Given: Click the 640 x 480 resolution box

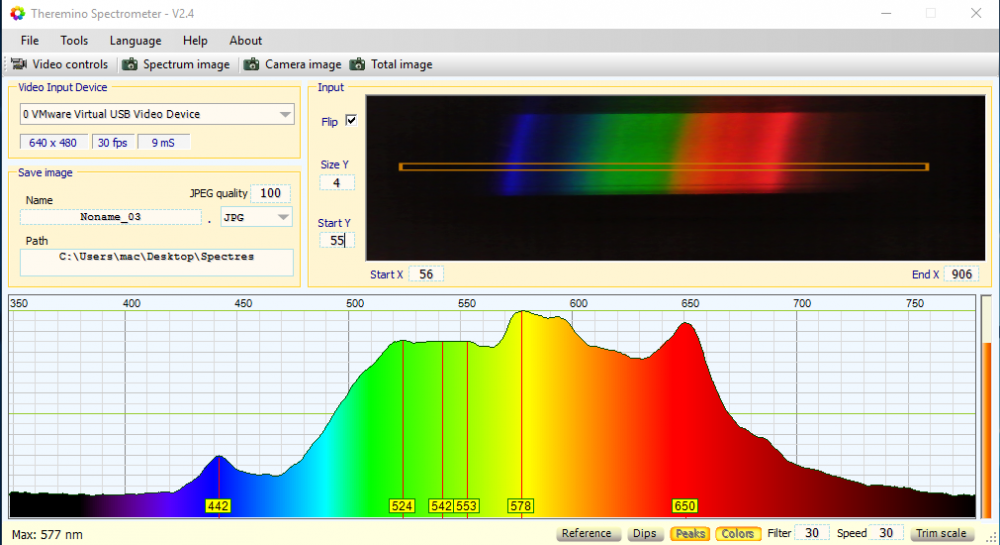Looking at the screenshot, I should click(x=54, y=143).
